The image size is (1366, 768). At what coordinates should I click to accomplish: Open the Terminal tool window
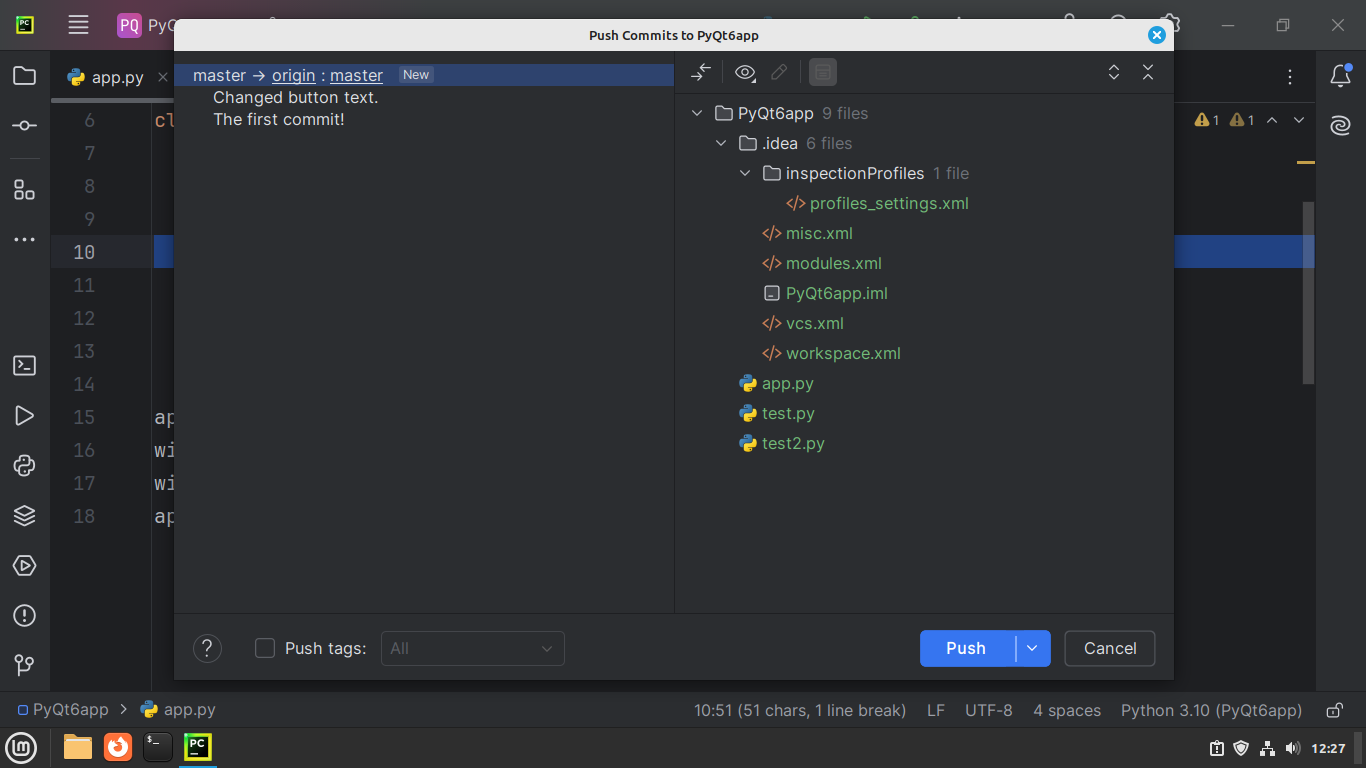[x=25, y=366]
